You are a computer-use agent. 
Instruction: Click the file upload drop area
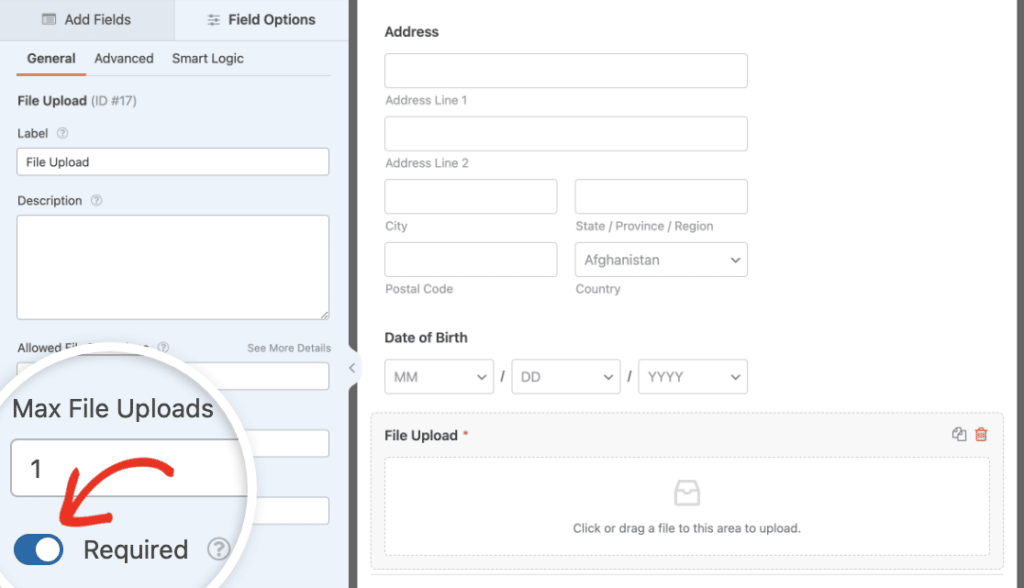687,507
